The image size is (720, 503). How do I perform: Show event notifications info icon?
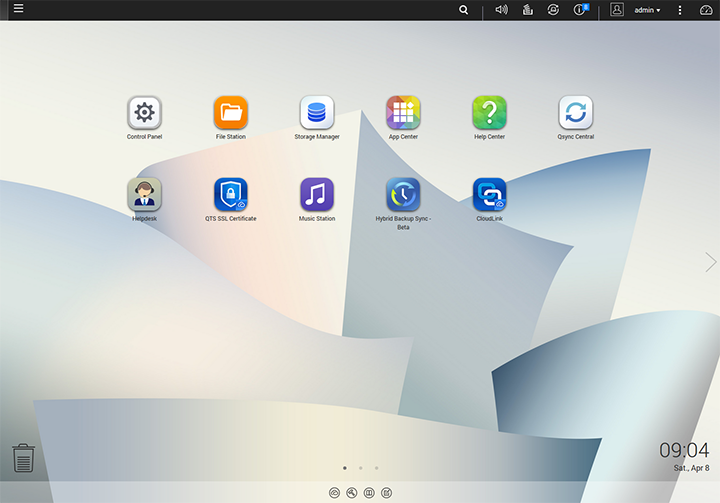click(579, 10)
